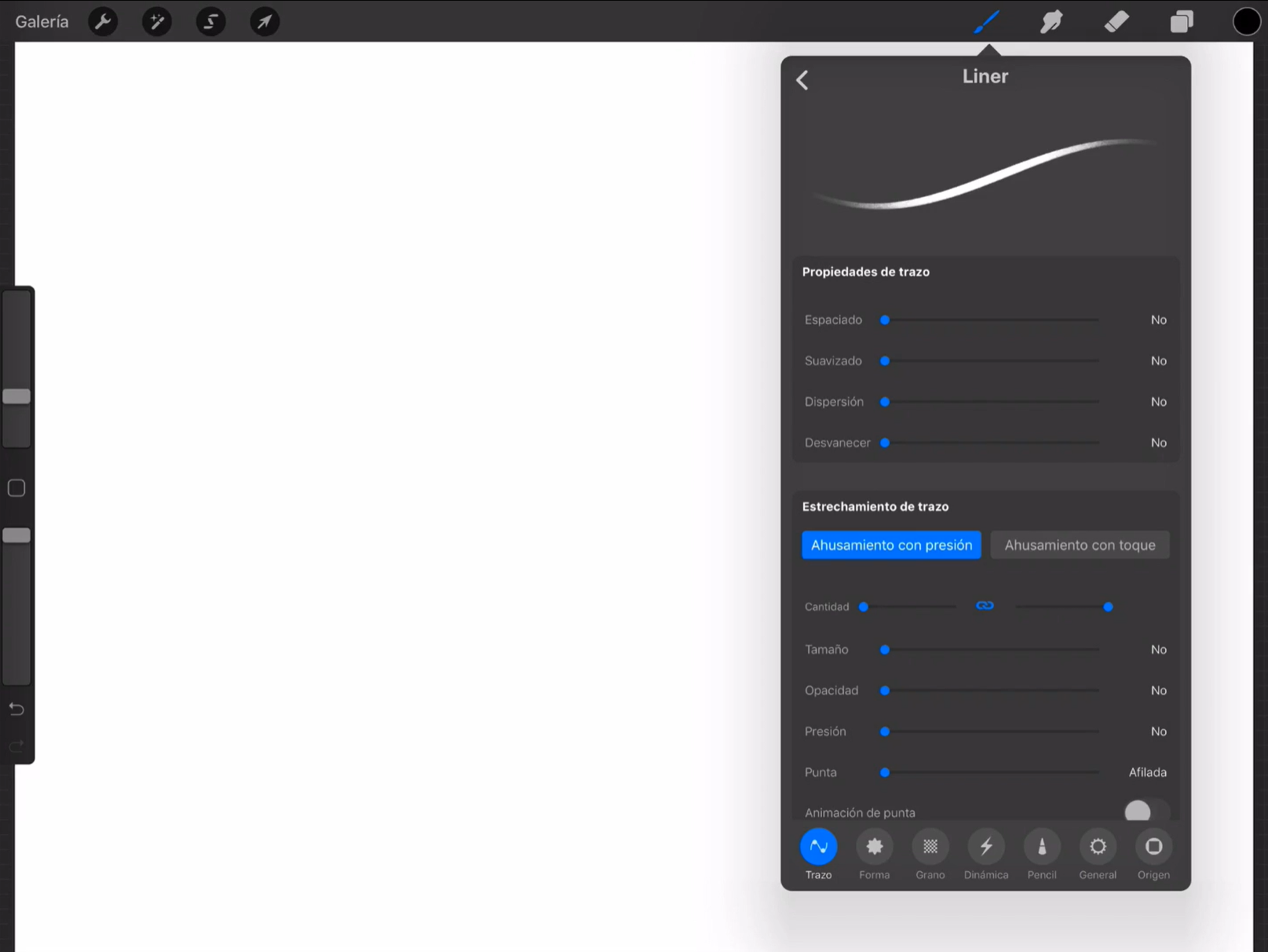Switch to the Dinámica tab
This screenshot has height=952, width=1268.
[x=986, y=854]
